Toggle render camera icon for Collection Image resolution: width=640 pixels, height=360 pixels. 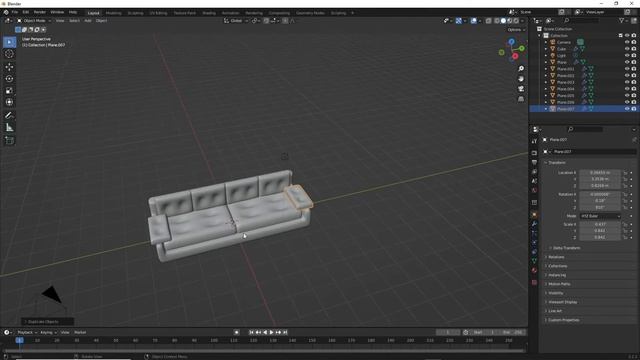click(634, 36)
